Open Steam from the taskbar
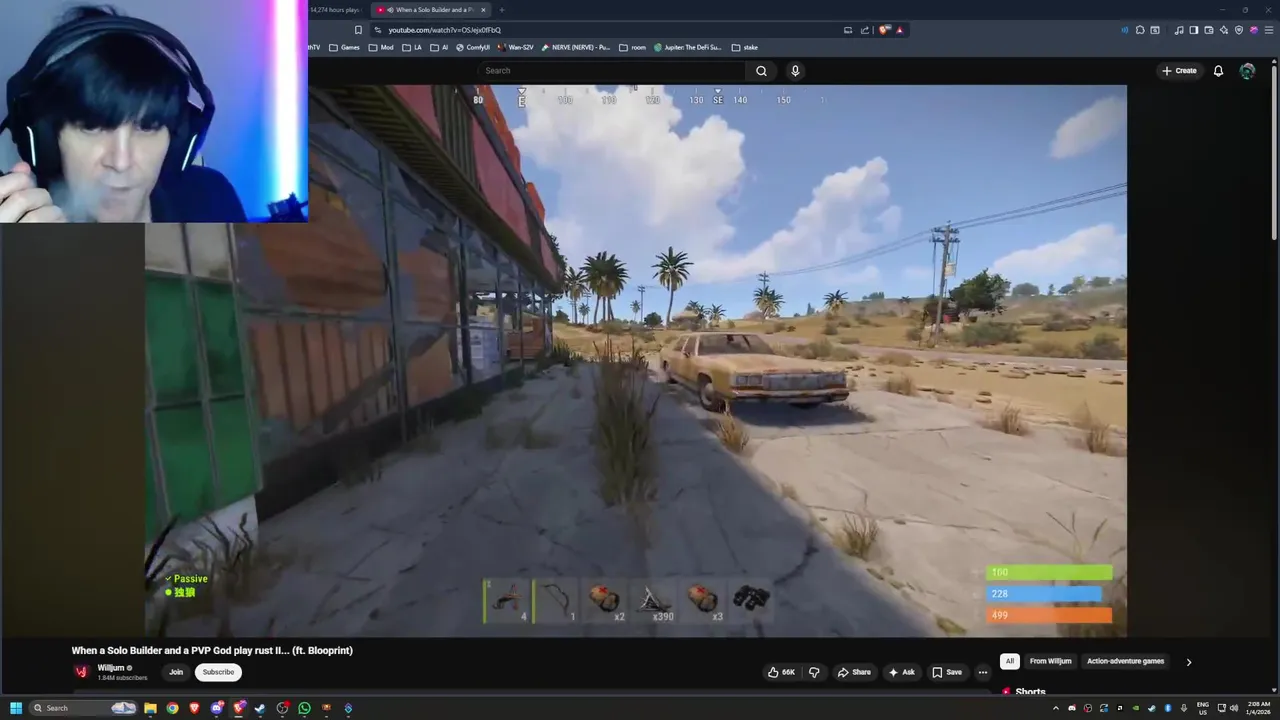 point(260,708)
